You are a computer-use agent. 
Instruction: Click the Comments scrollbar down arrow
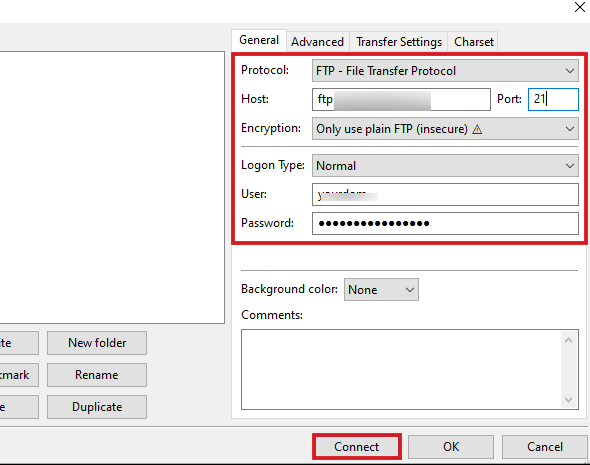tap(569, 400)
